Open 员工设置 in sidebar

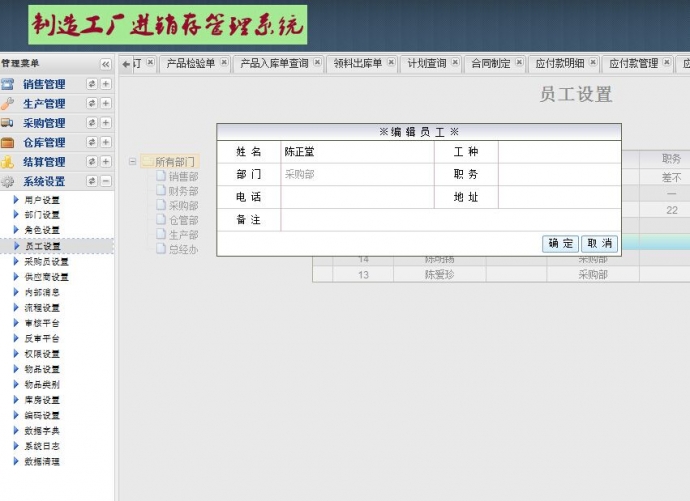click(x=43, y=246)
